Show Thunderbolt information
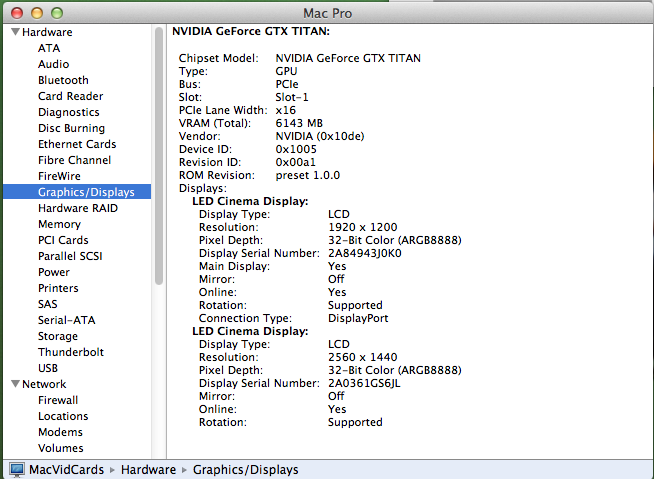This screenshot has height=479, width=654. 70,352
